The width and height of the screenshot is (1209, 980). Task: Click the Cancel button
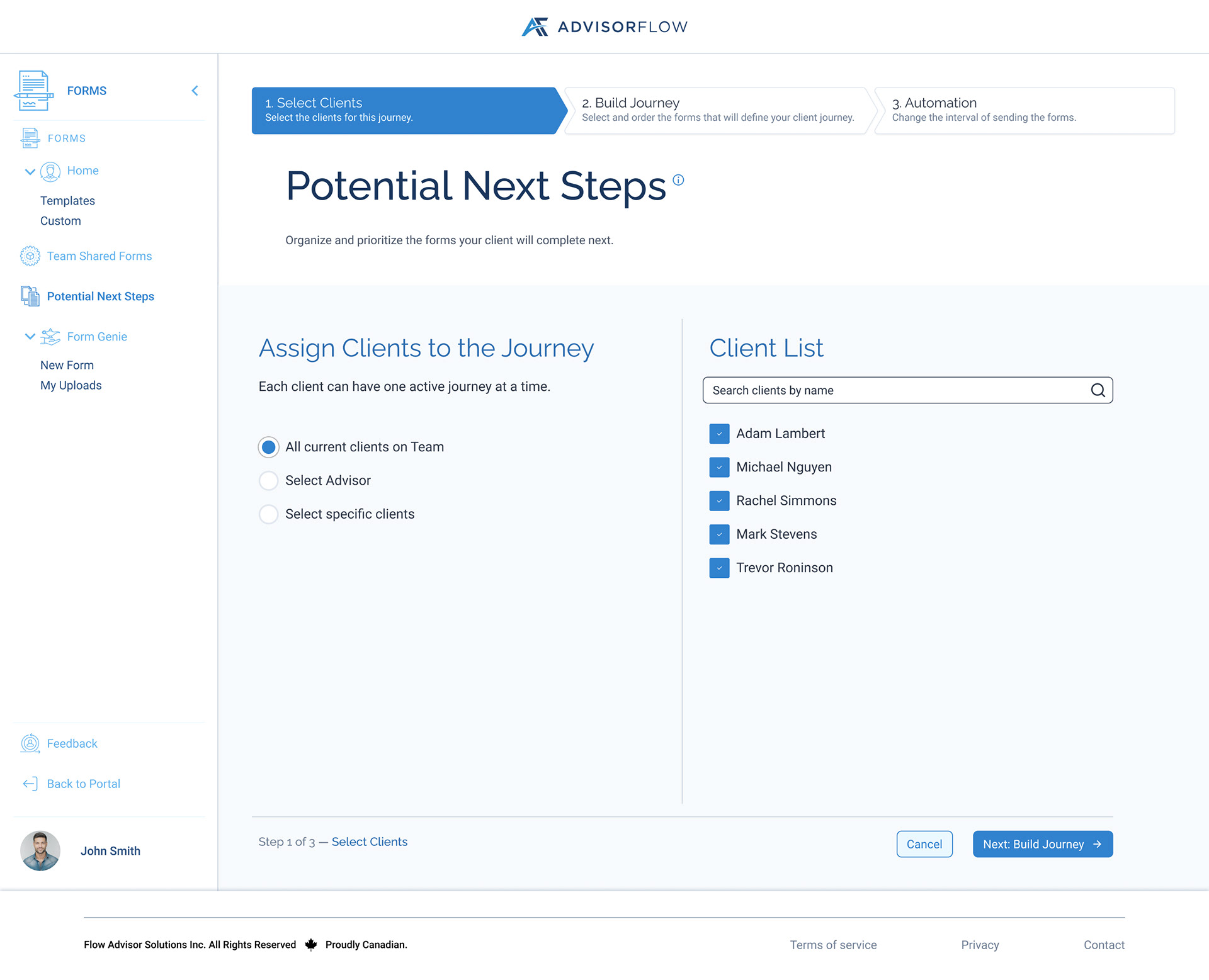[924, 844]
